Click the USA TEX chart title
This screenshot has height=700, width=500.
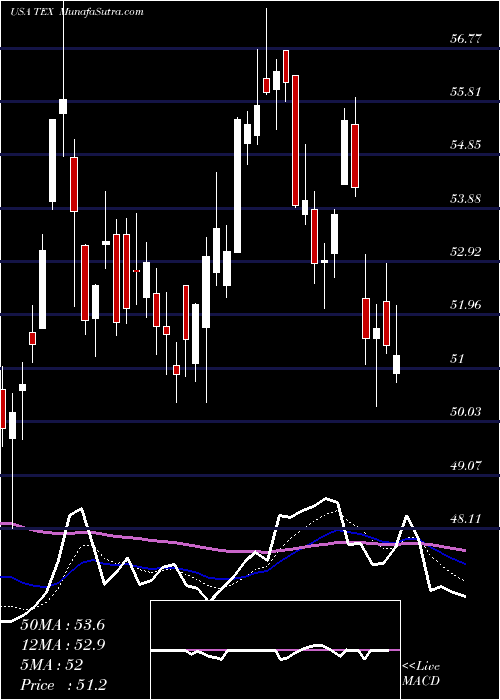click(77, 12)
